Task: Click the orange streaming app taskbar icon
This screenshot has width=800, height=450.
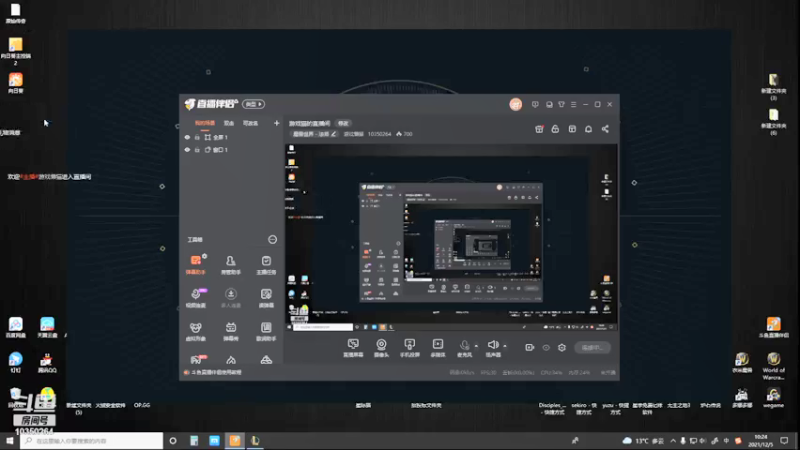Action: coord(235,441)
